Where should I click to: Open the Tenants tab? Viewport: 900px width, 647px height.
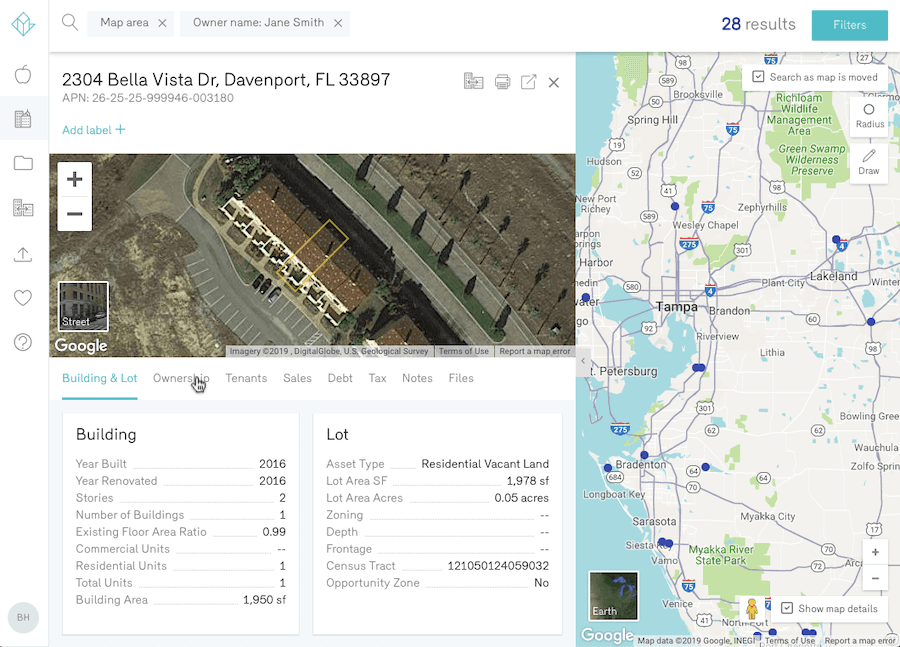[246, 378]
